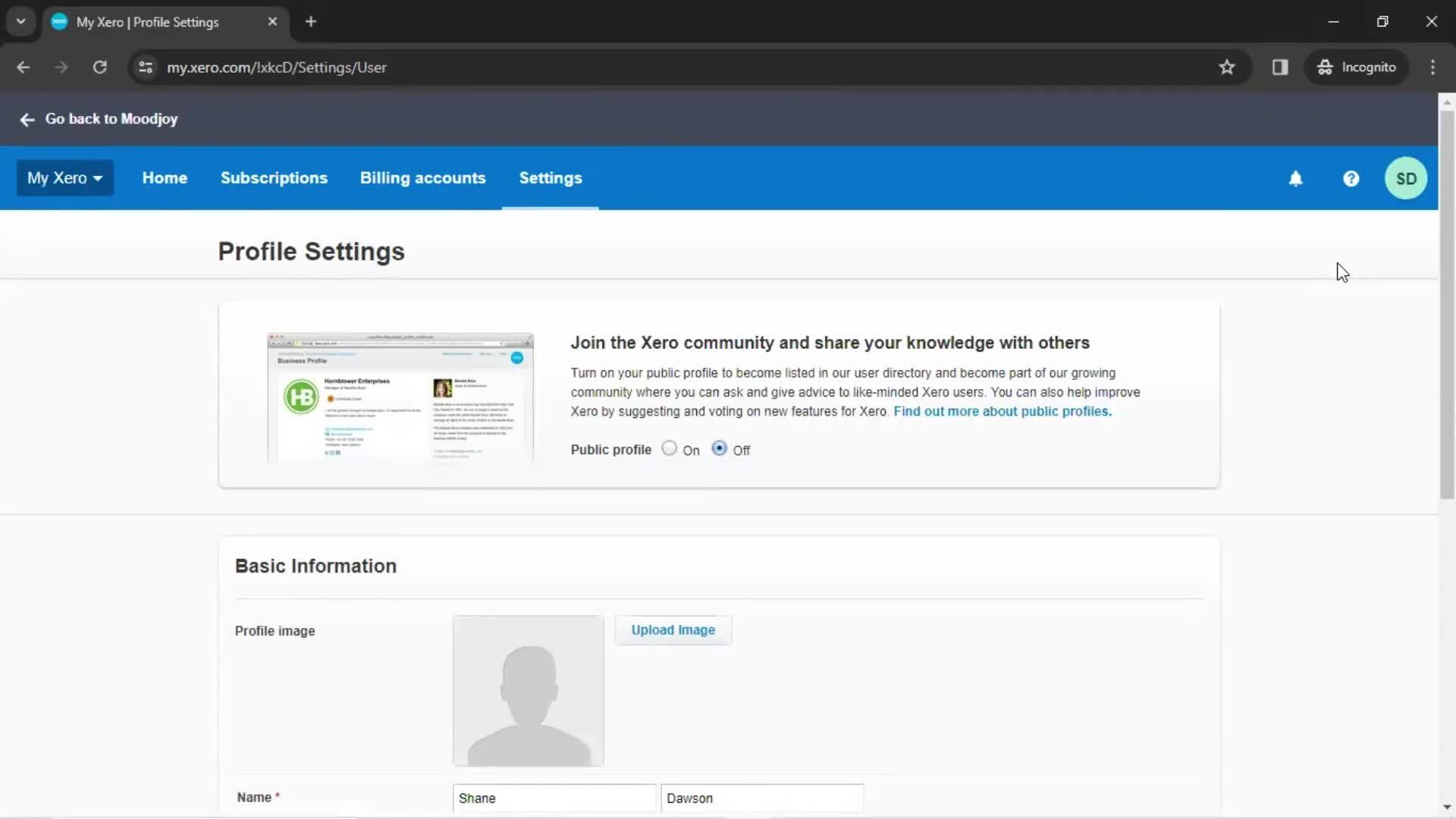Image resolution: width=1456 pixels, height=819 pixels.
Task: Close the My Xero Profile Settings tab
Action: (272, 22)
